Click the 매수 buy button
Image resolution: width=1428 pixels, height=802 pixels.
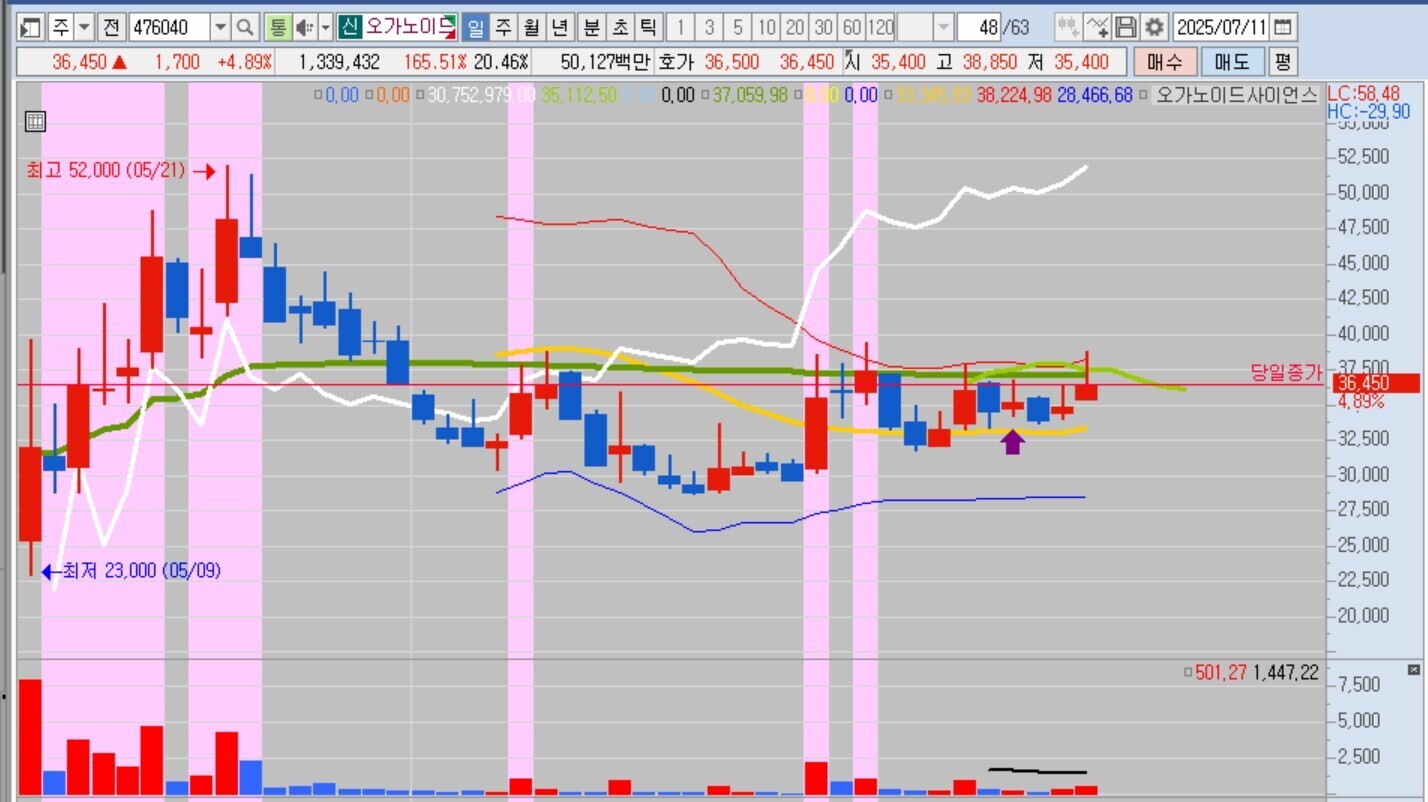tap(1164, 62)
